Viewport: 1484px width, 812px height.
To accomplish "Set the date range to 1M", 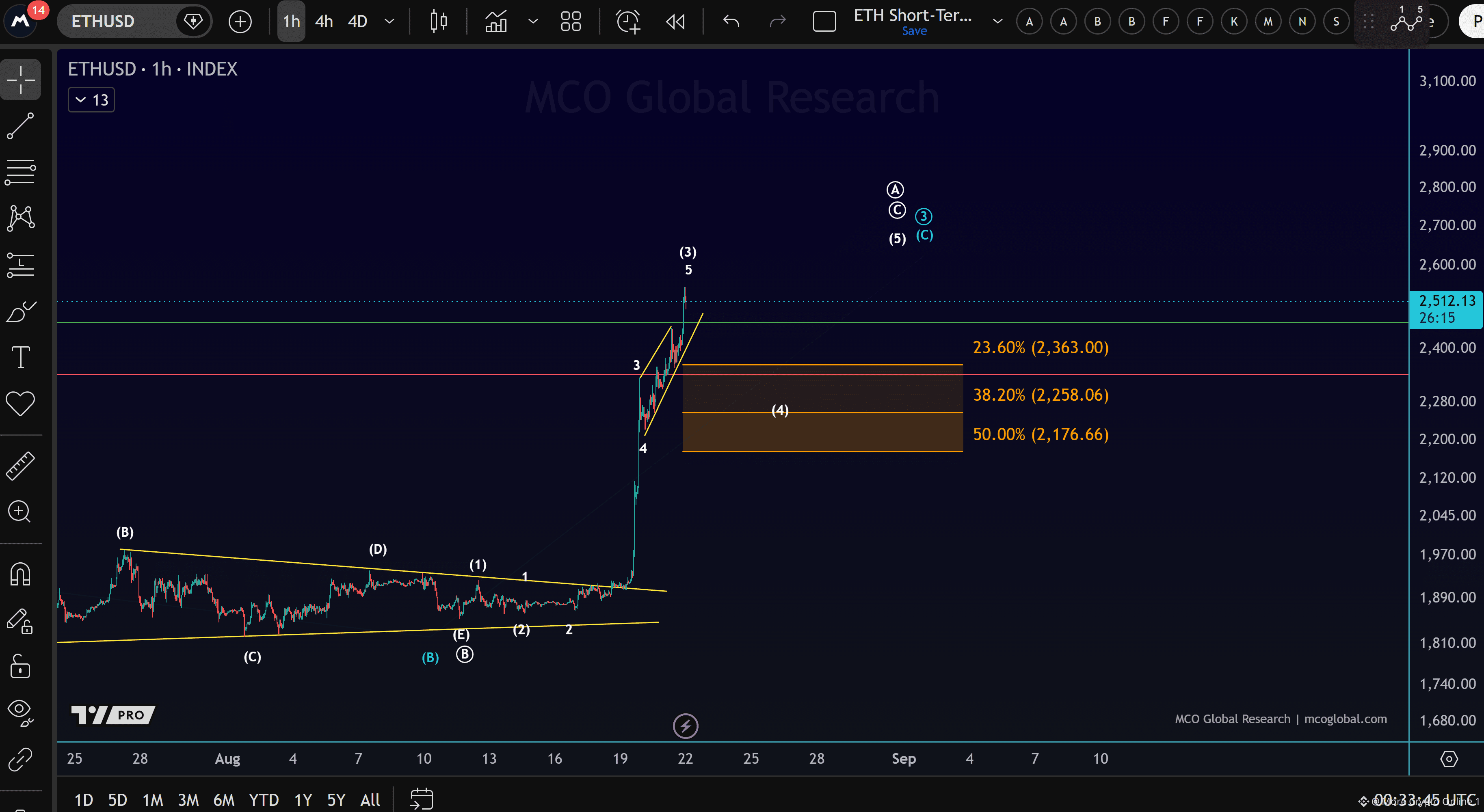I will point(153,800).
